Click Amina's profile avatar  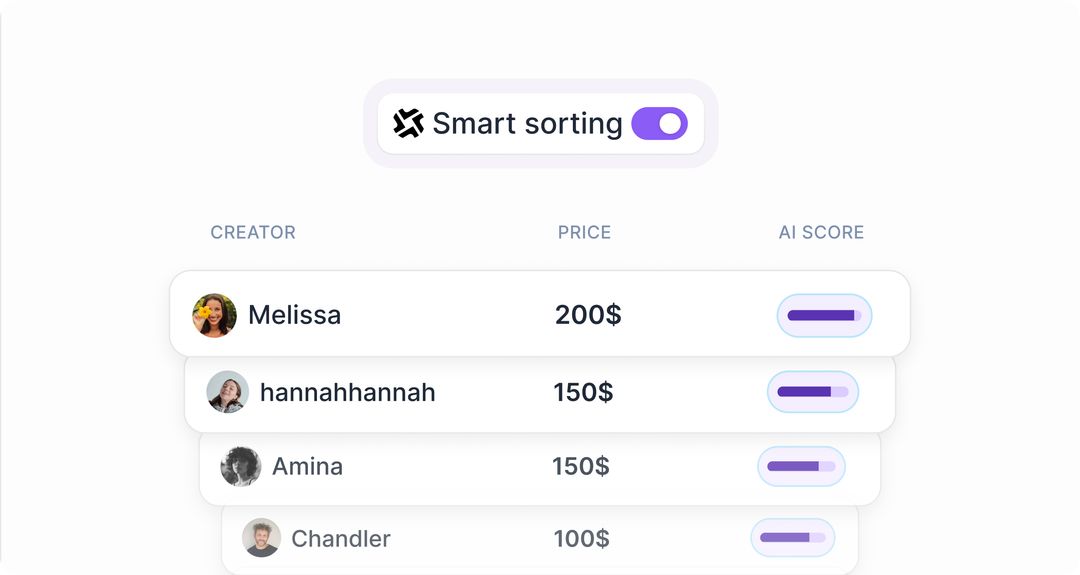point(241,466)
